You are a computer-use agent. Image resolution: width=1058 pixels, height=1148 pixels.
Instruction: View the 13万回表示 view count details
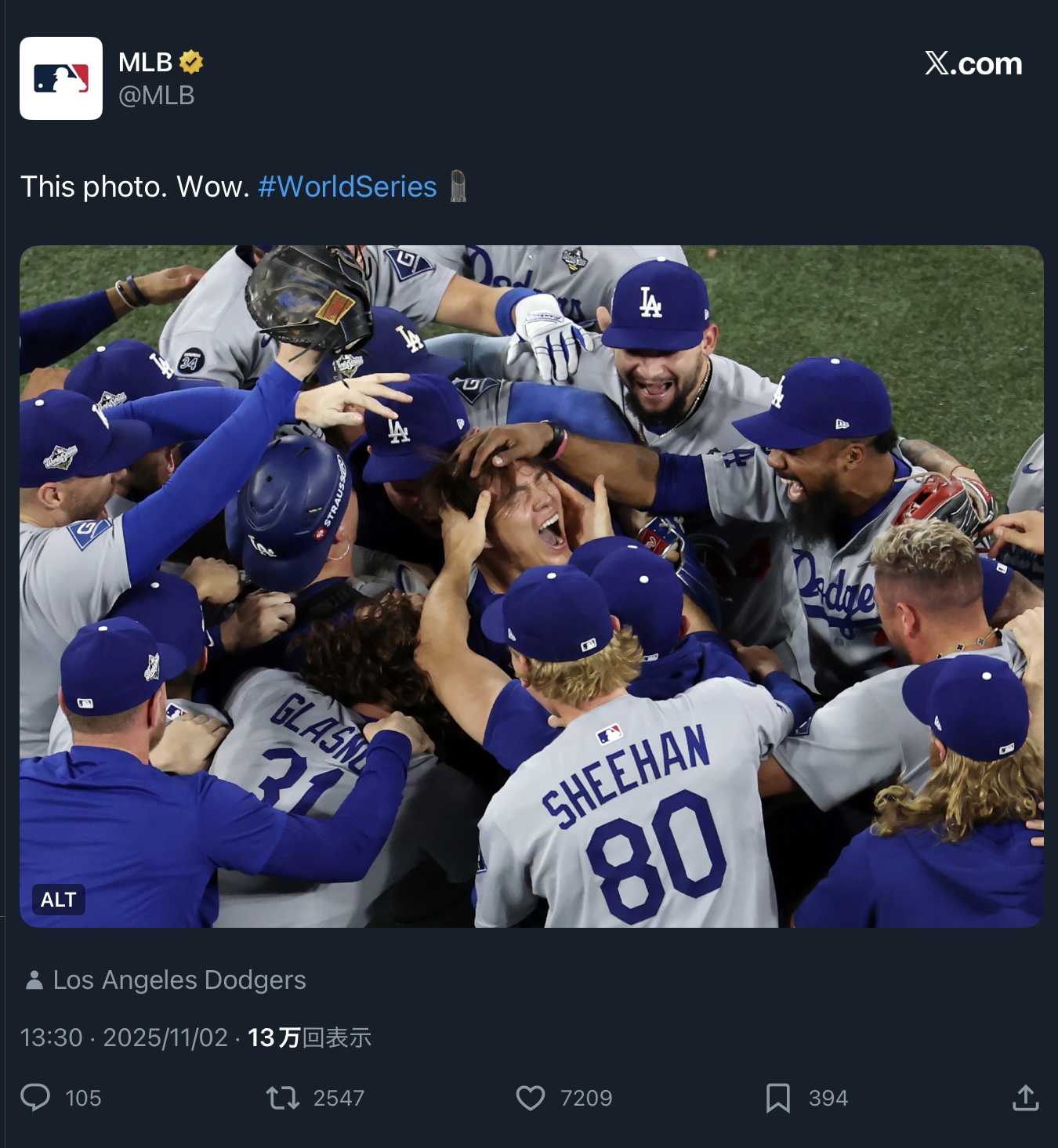click(310, 1038)
